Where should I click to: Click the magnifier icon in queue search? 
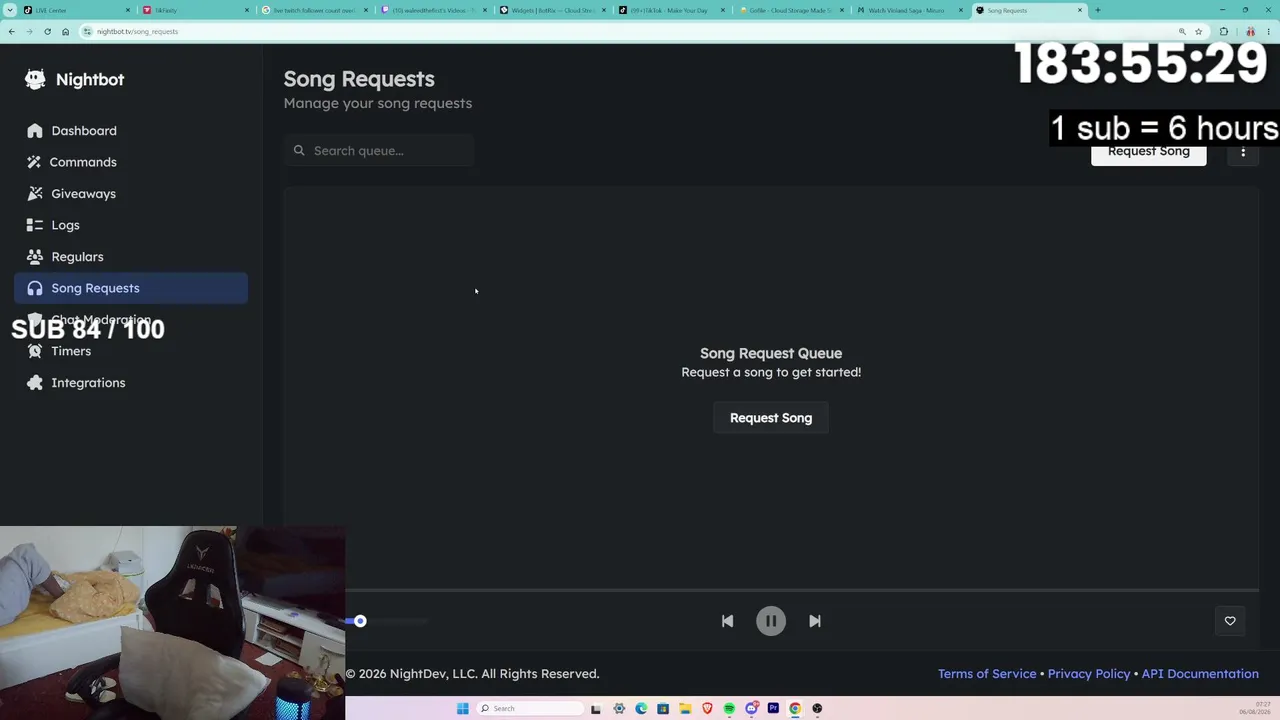(x=299, y=151)
